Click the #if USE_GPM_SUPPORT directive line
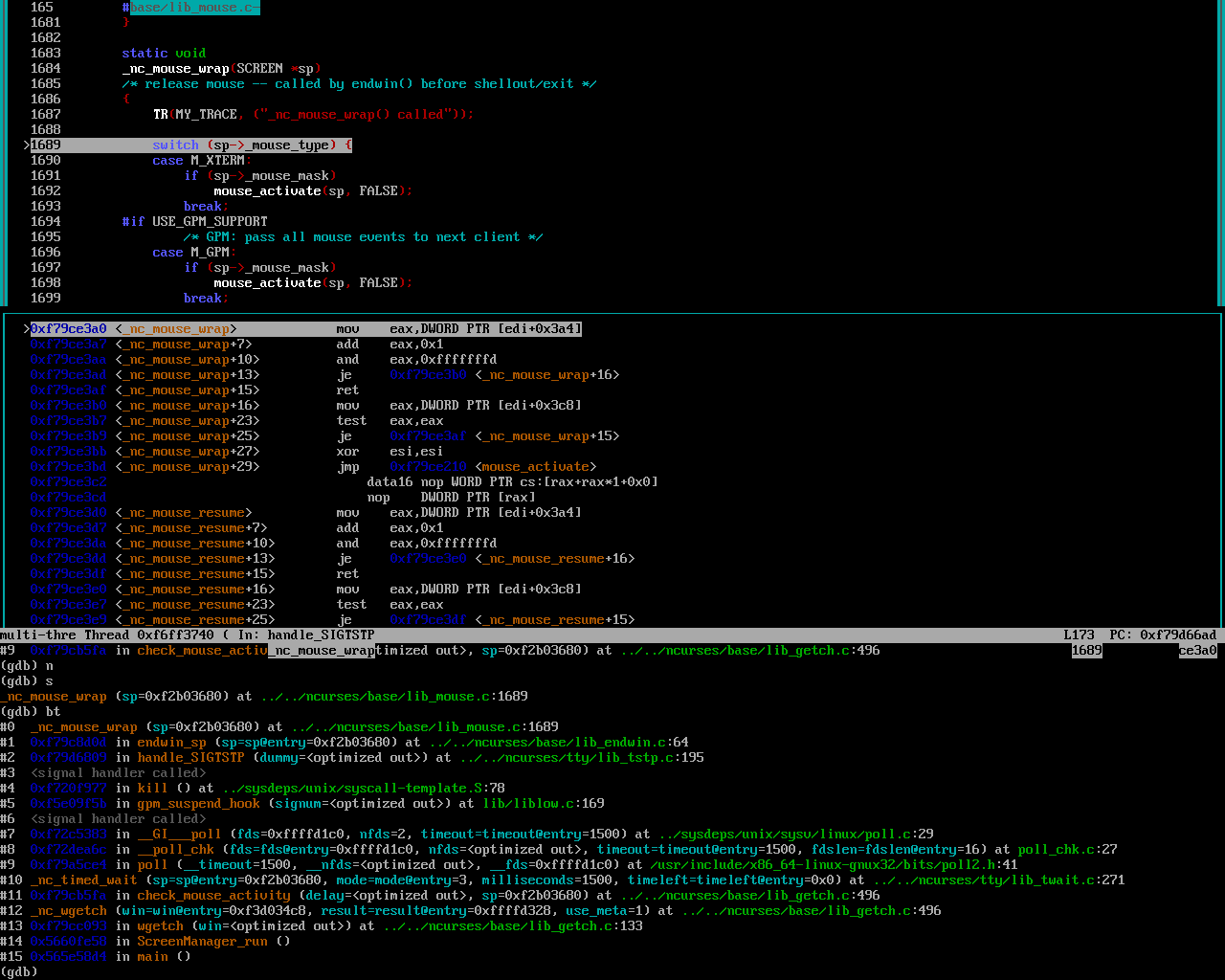Screen dimensions: 1225x980 point(194,222)
